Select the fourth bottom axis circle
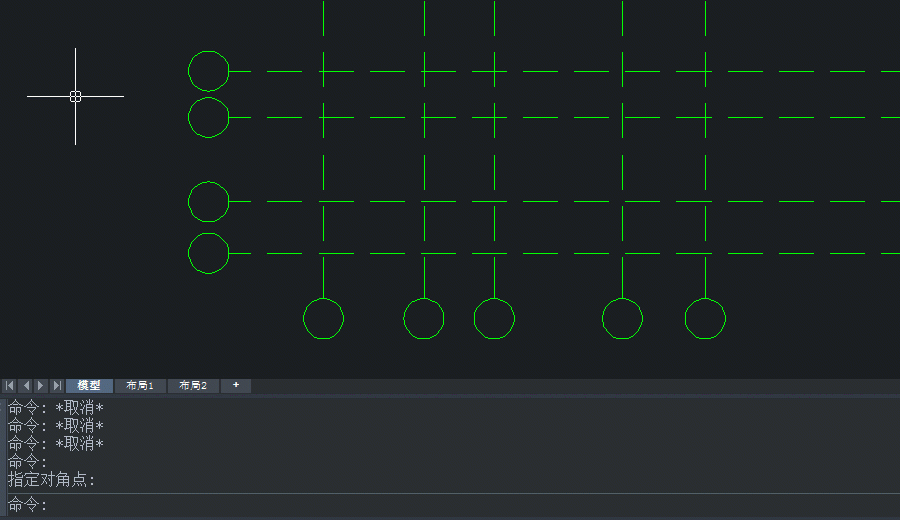This screenshot has height=520, width=900. pyautogui.click(x=622, y=319)
